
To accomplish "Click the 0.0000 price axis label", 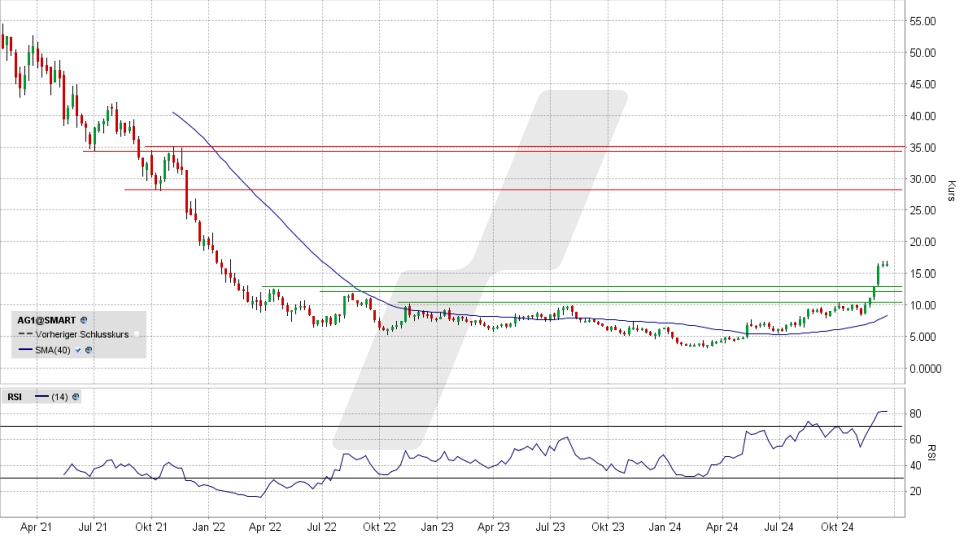I will (x=925, y=369).
